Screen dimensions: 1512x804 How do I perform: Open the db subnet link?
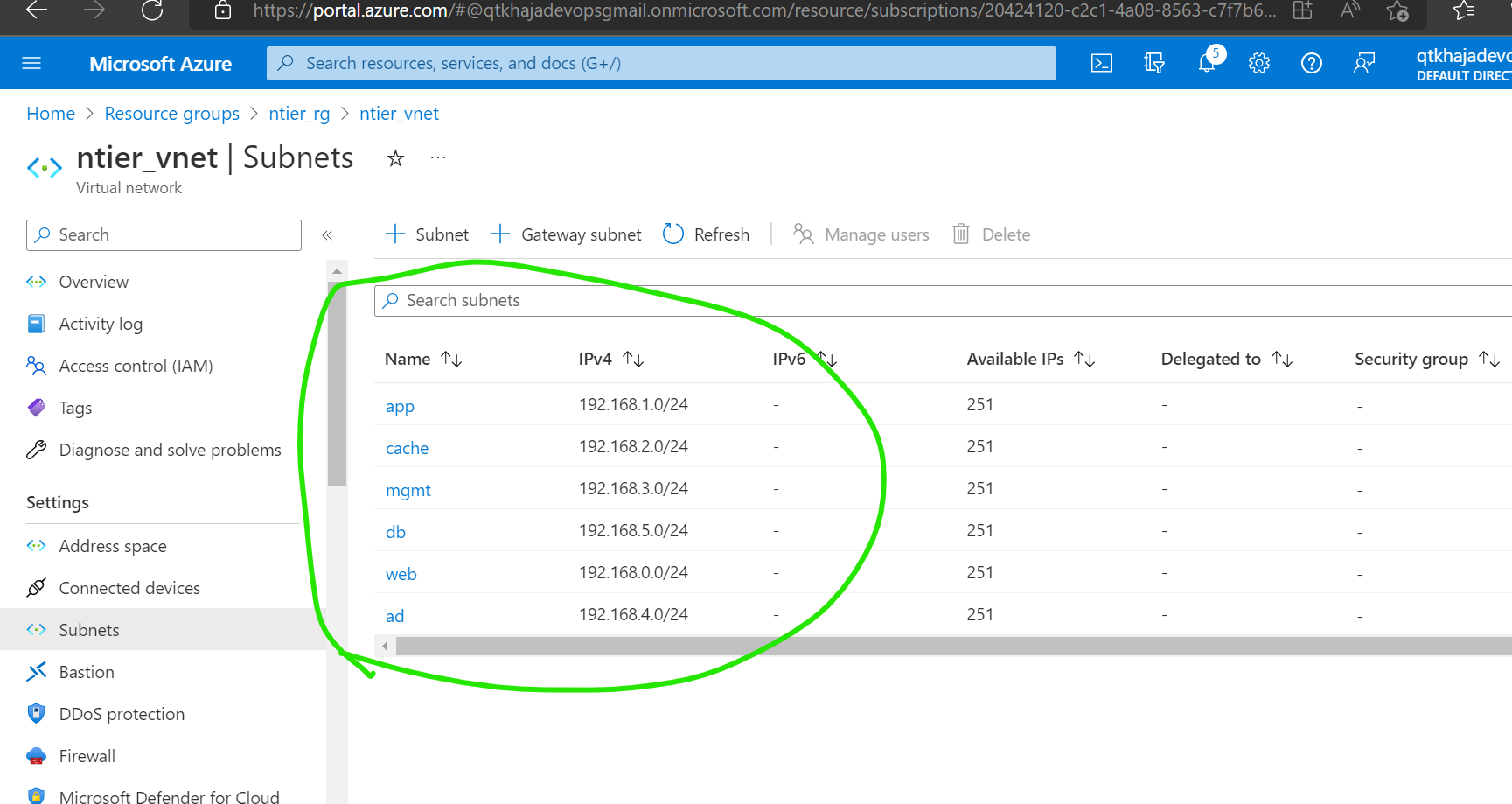click(395, 532)
